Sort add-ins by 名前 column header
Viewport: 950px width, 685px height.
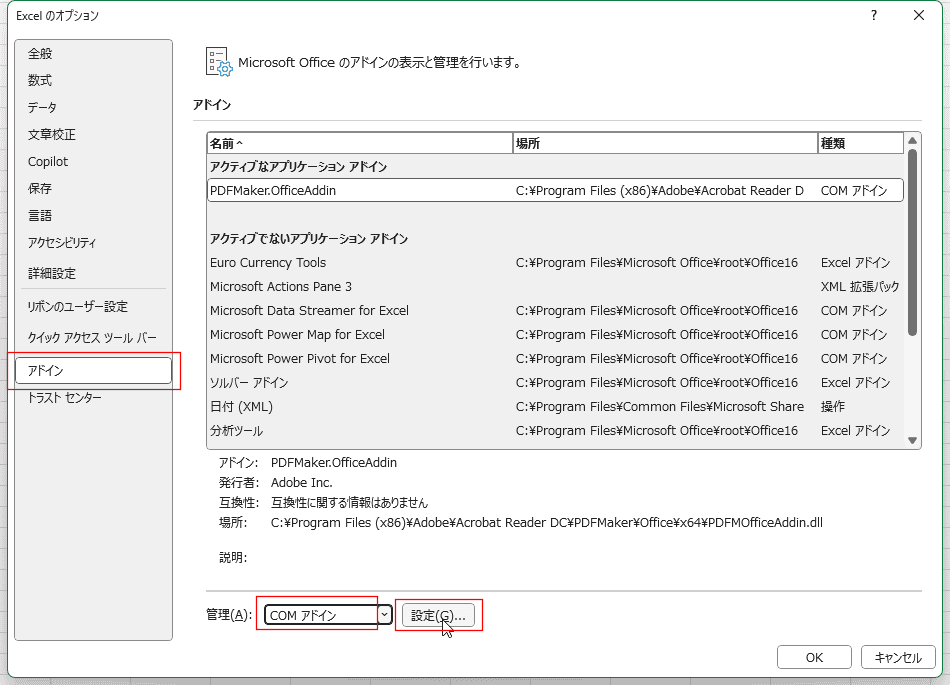pos(359,144)
